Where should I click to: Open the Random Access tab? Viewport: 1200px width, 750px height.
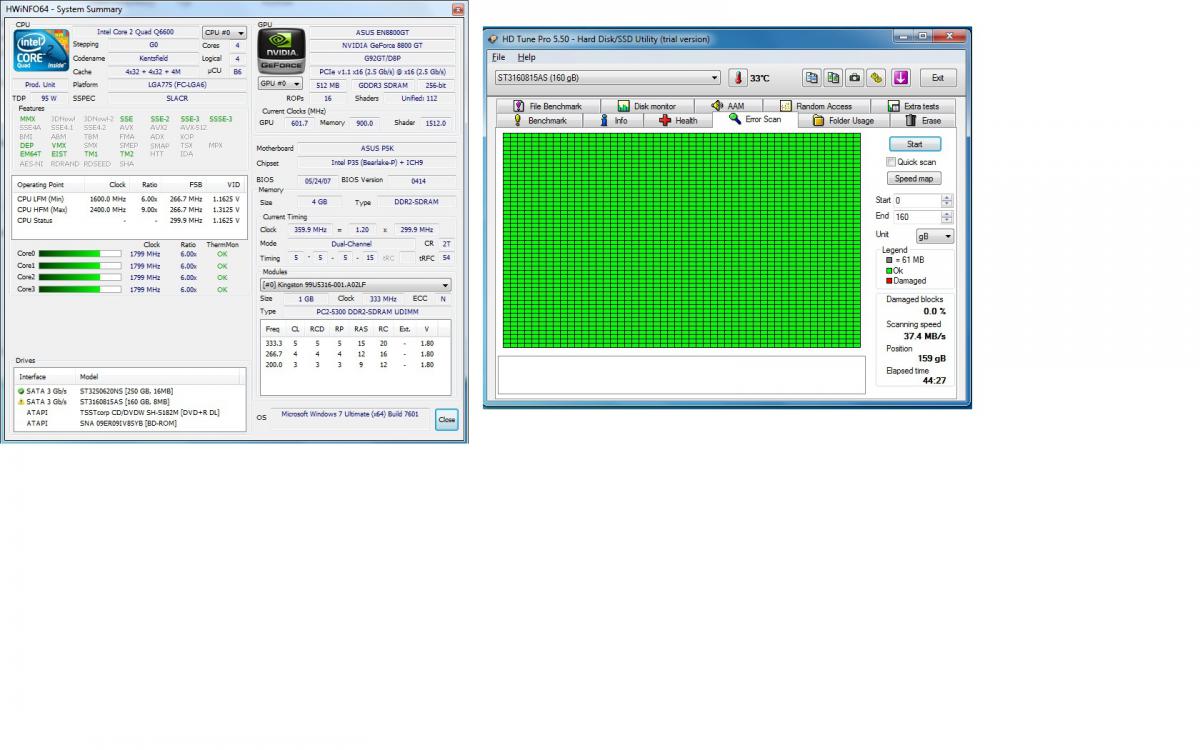coord(816,106)
